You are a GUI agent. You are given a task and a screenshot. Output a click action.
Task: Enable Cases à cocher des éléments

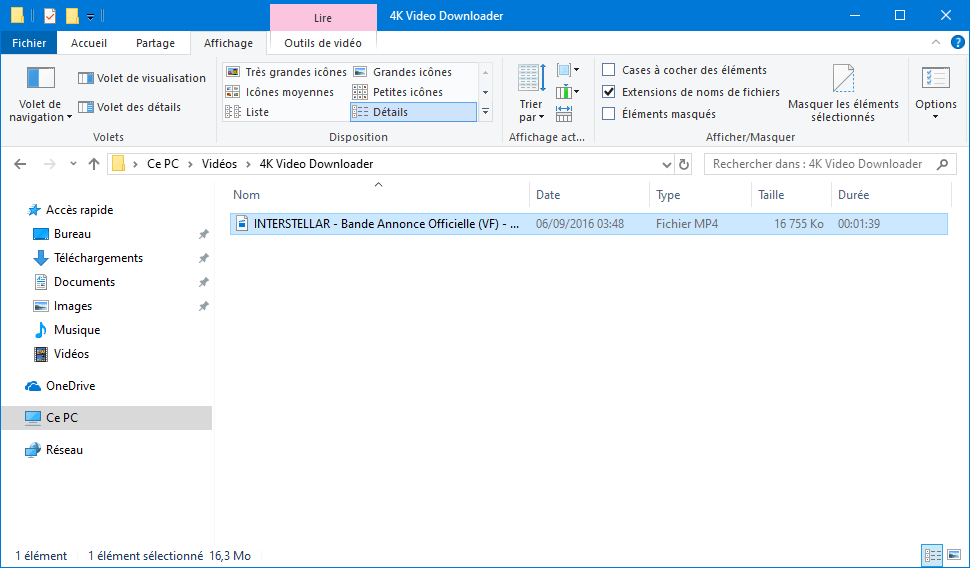coord(609,70)
